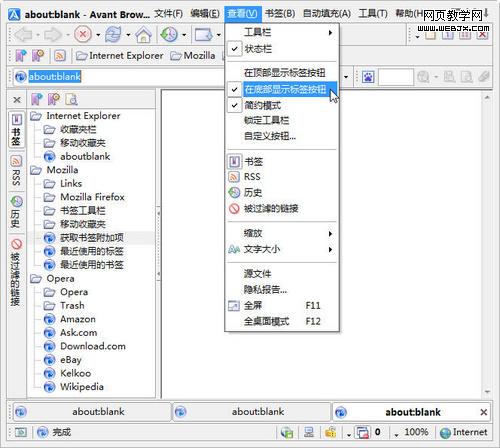Expand the 文字大小 submenu
Viewport: 500px width, 448px height.
point(282,249)
